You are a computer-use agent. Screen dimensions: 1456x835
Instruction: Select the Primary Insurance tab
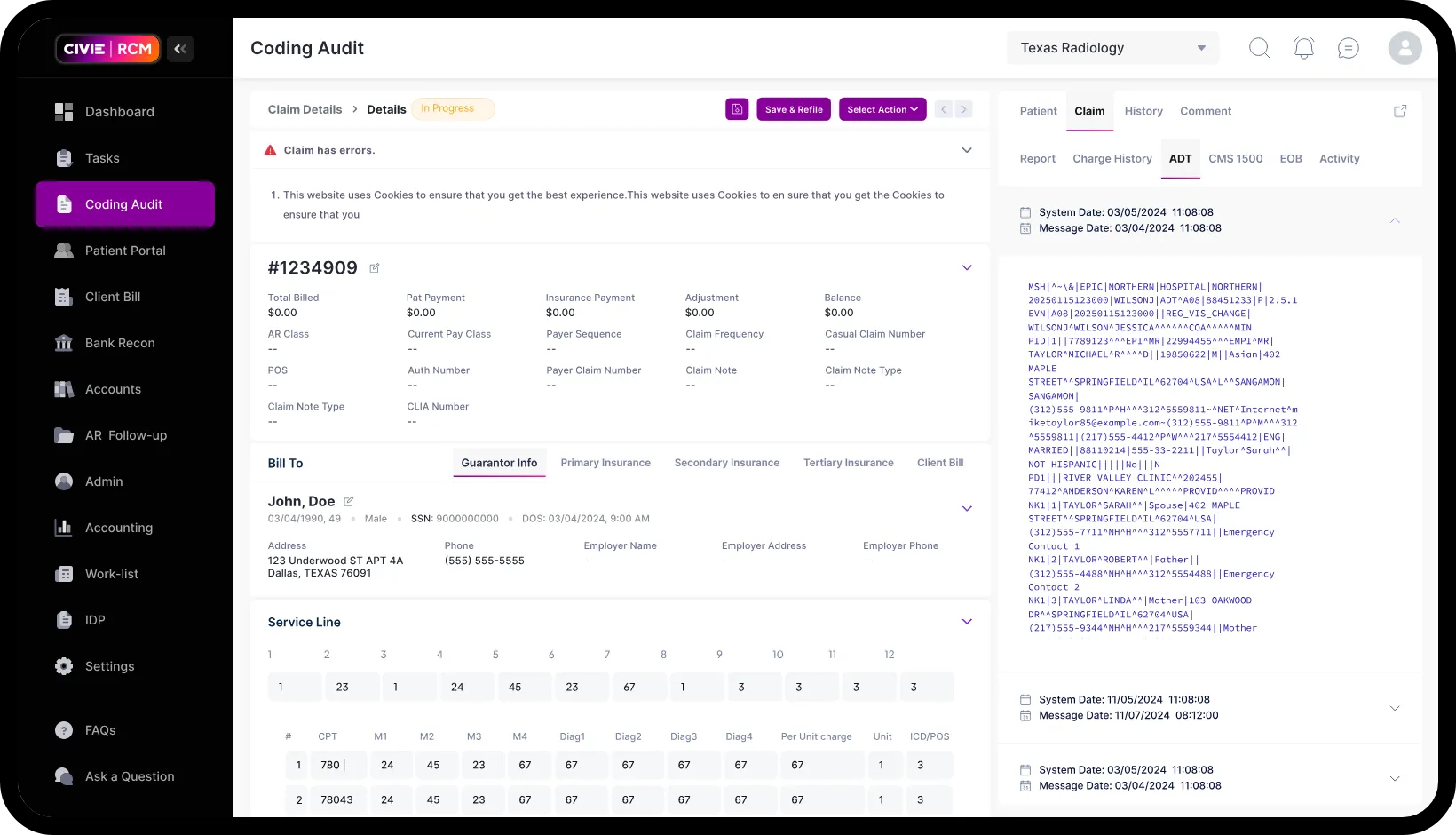pyautogui.click(x=605, y=463)
